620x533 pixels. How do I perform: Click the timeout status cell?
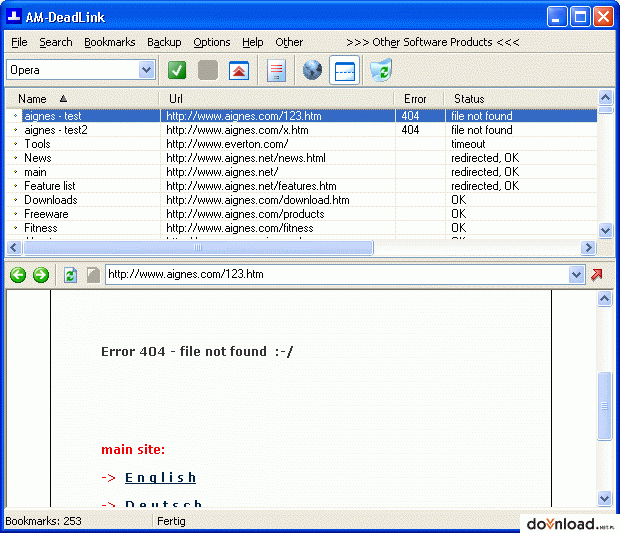(x=468, y=144)
